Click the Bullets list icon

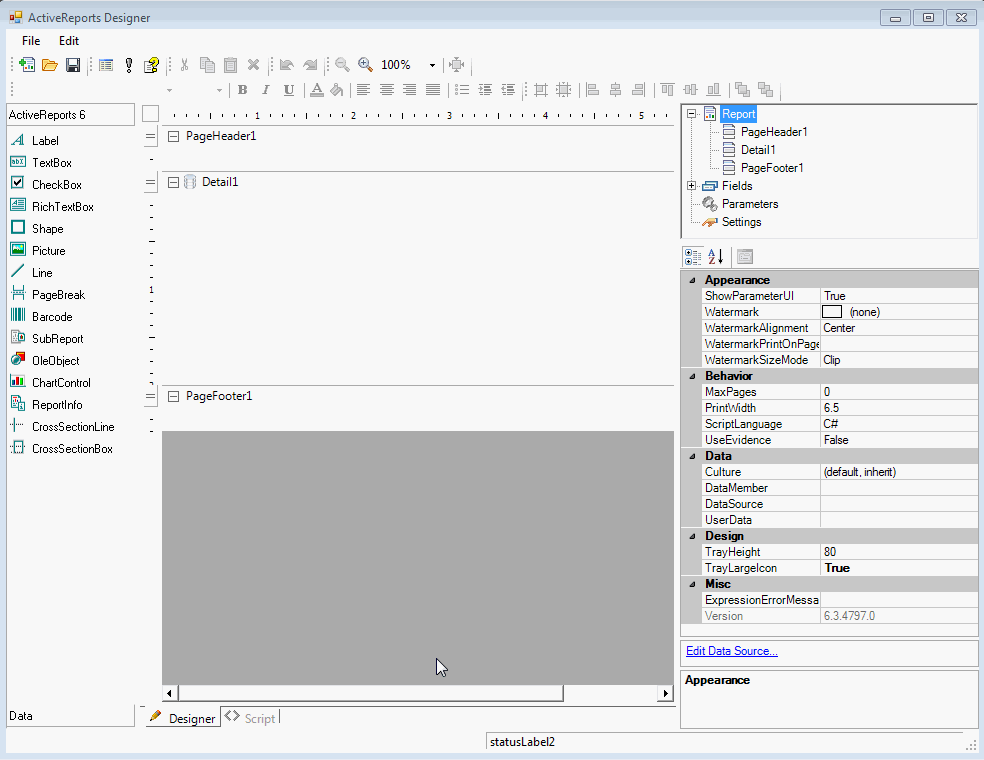[462, 90]
